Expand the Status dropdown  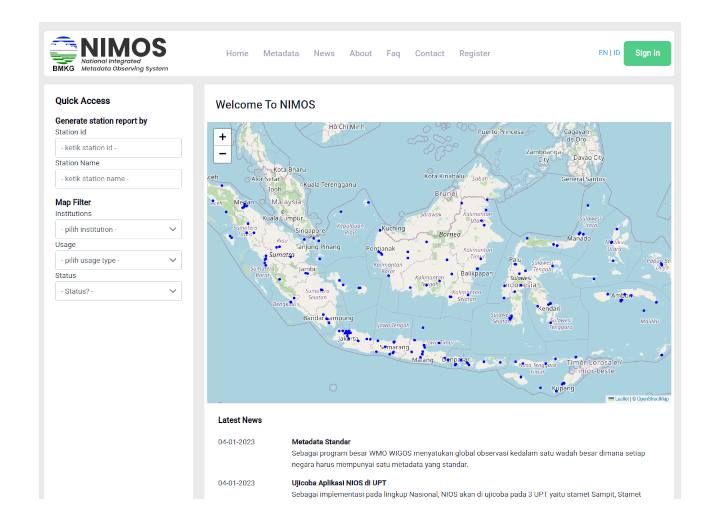point(118,291)
